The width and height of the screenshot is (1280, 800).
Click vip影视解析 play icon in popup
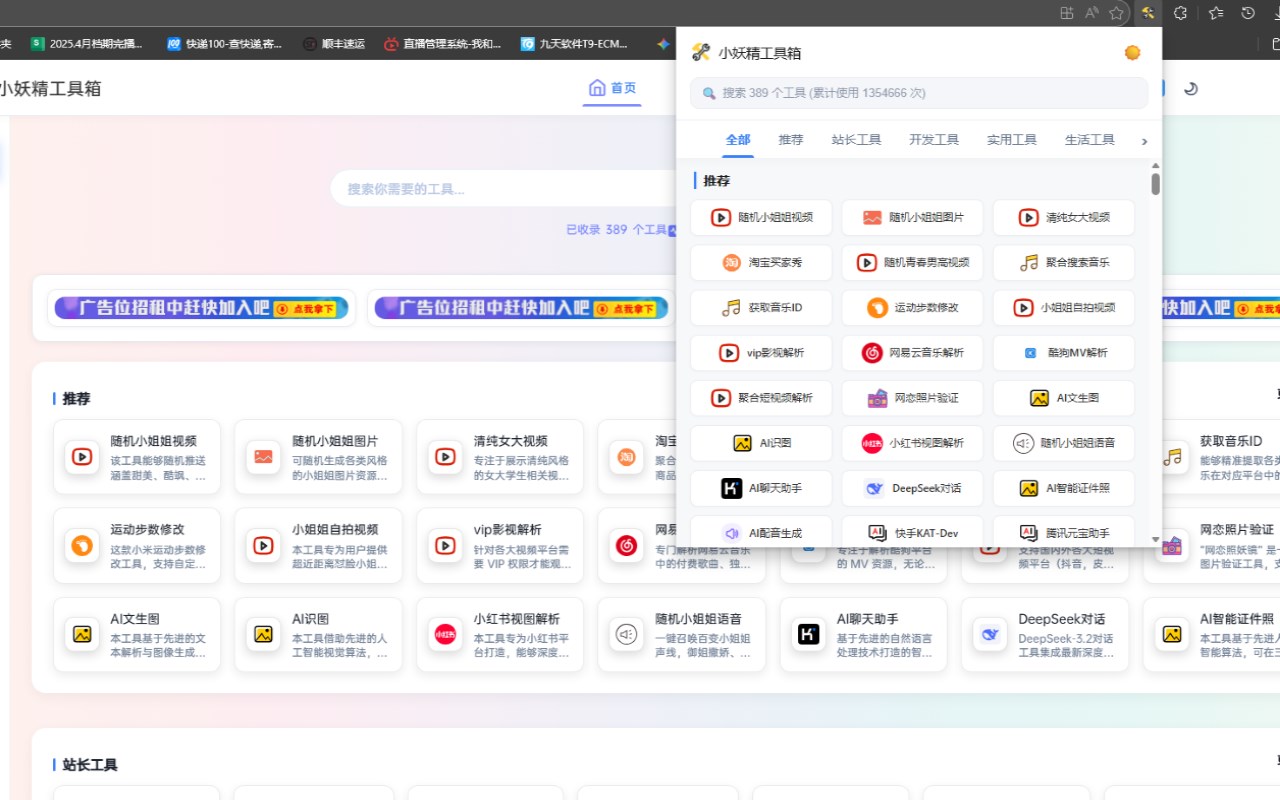pyautogui.click(x=729, y=353)
